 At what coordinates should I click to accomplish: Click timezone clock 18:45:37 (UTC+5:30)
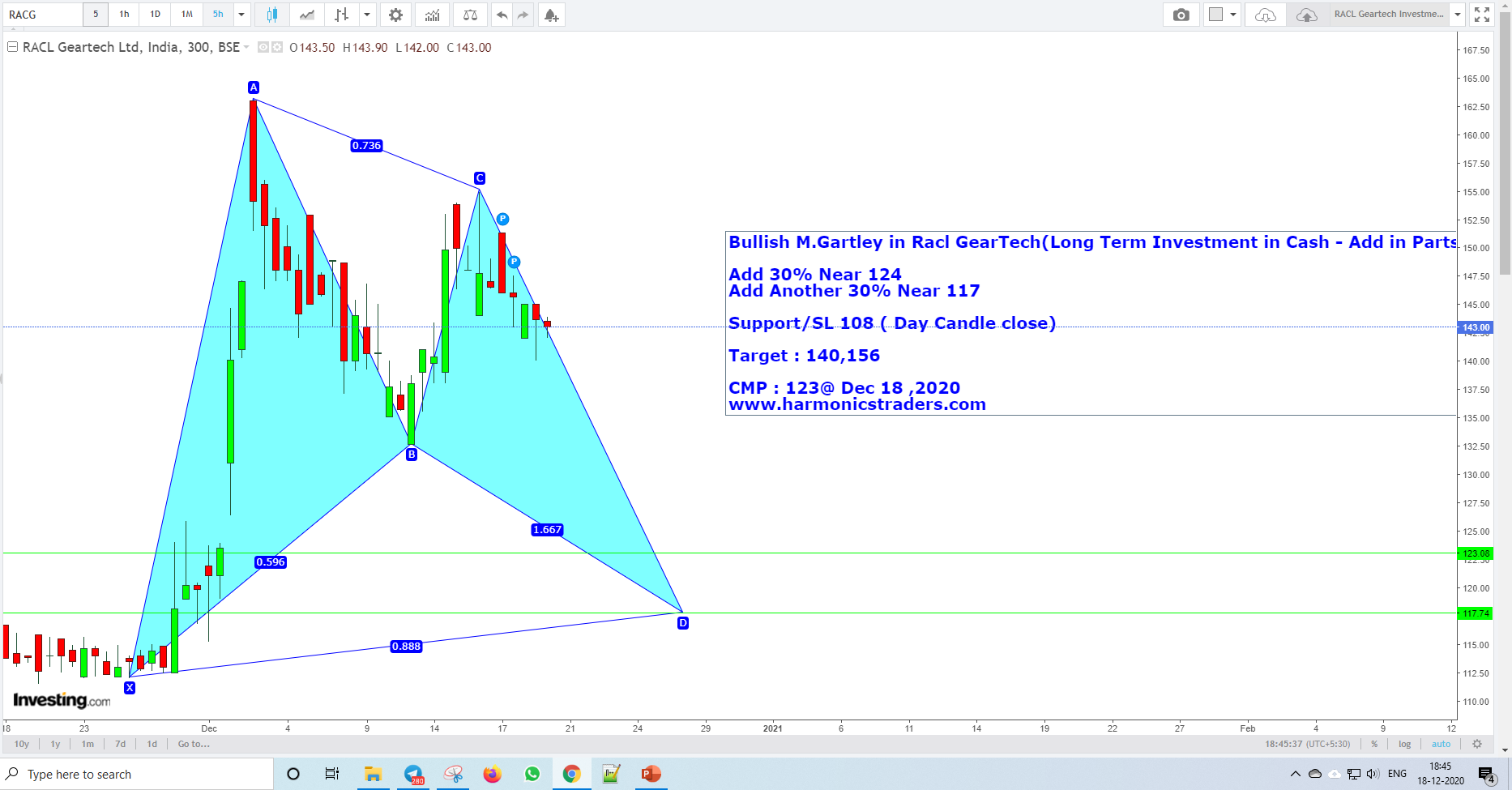coord(1308,744)
